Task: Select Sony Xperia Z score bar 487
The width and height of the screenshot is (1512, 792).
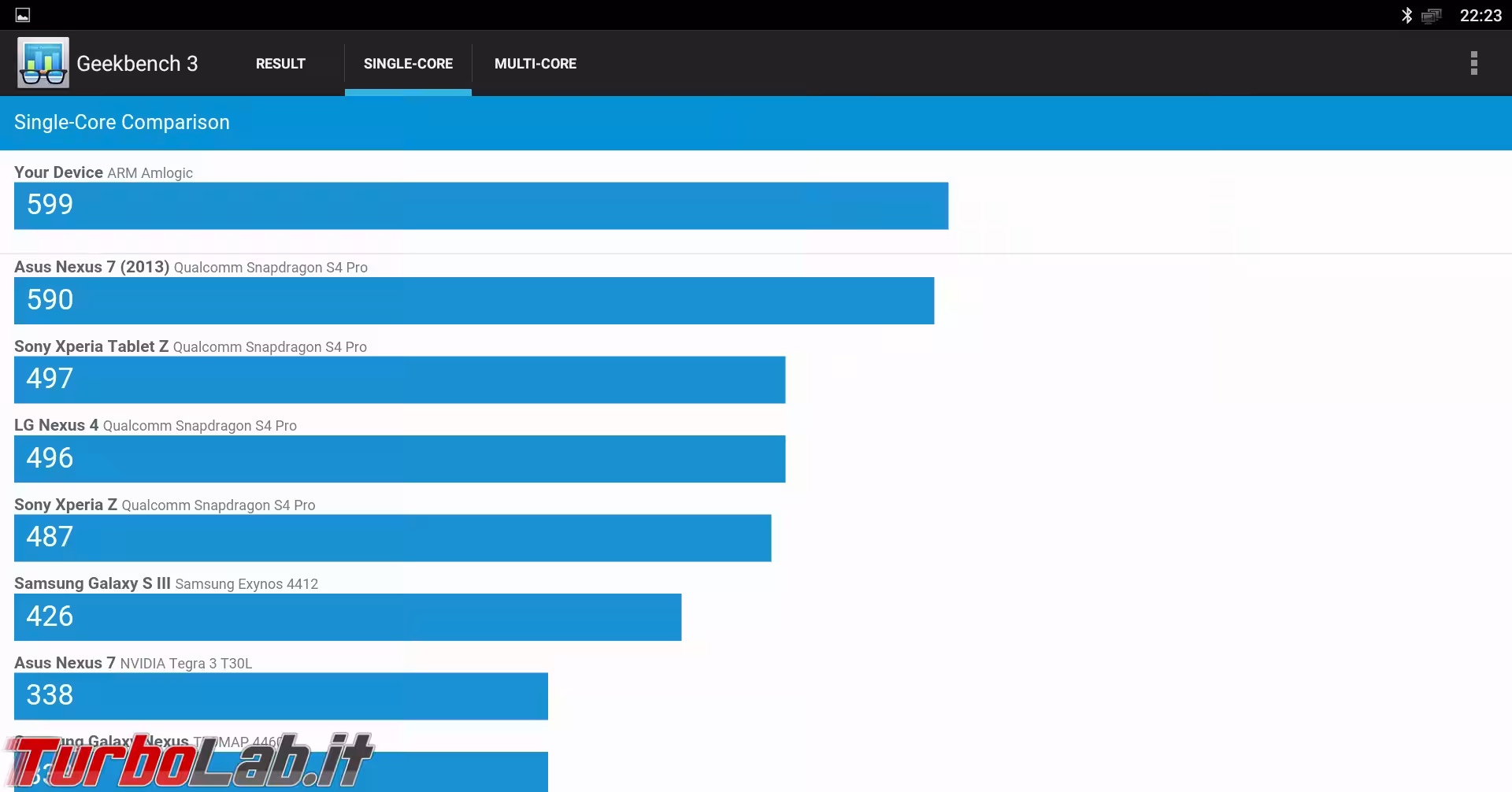Action: click(392, 538)
